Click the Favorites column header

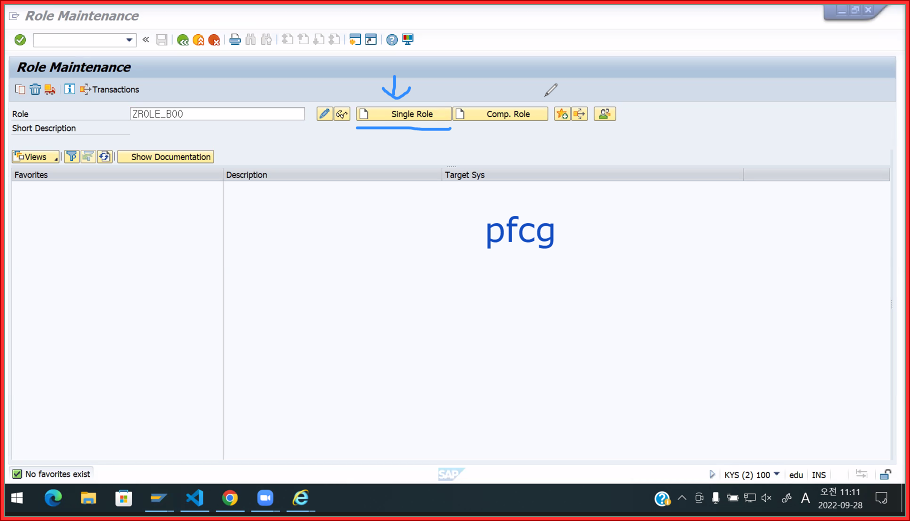click(x=117, y=175)
